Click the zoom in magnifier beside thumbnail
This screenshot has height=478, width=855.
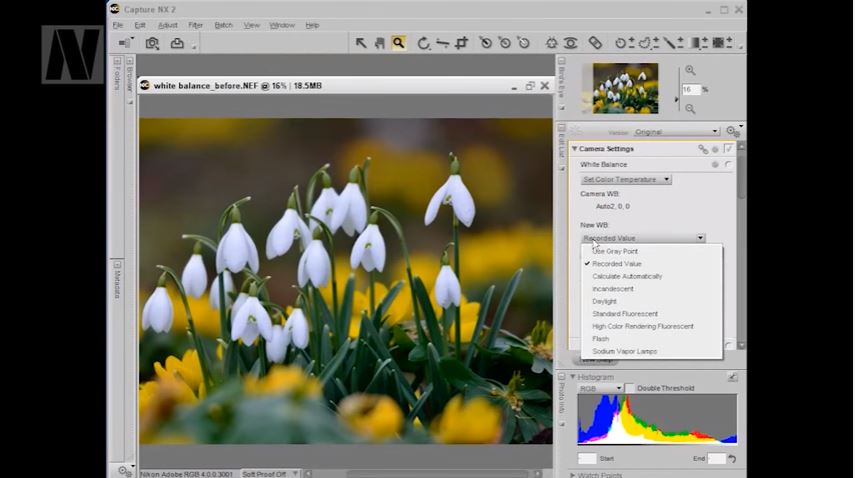pyautogui.click(x=690, y=71)
